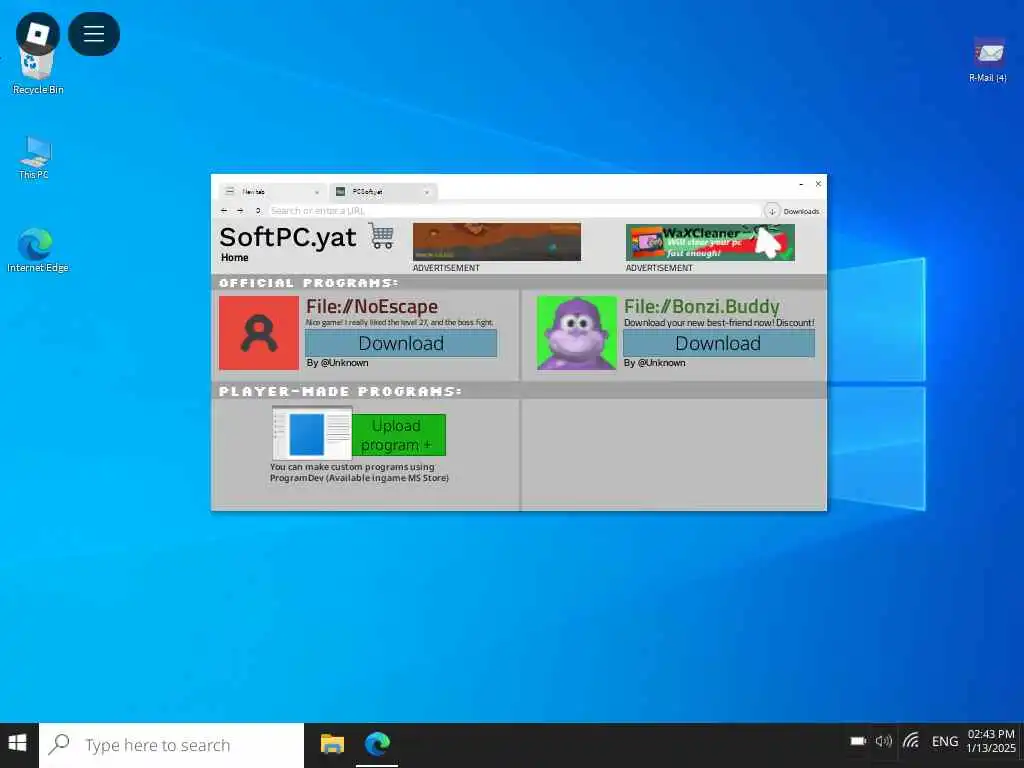
Task: Go to the Home link
Action: pyautogui.click(x=234, y=258)
